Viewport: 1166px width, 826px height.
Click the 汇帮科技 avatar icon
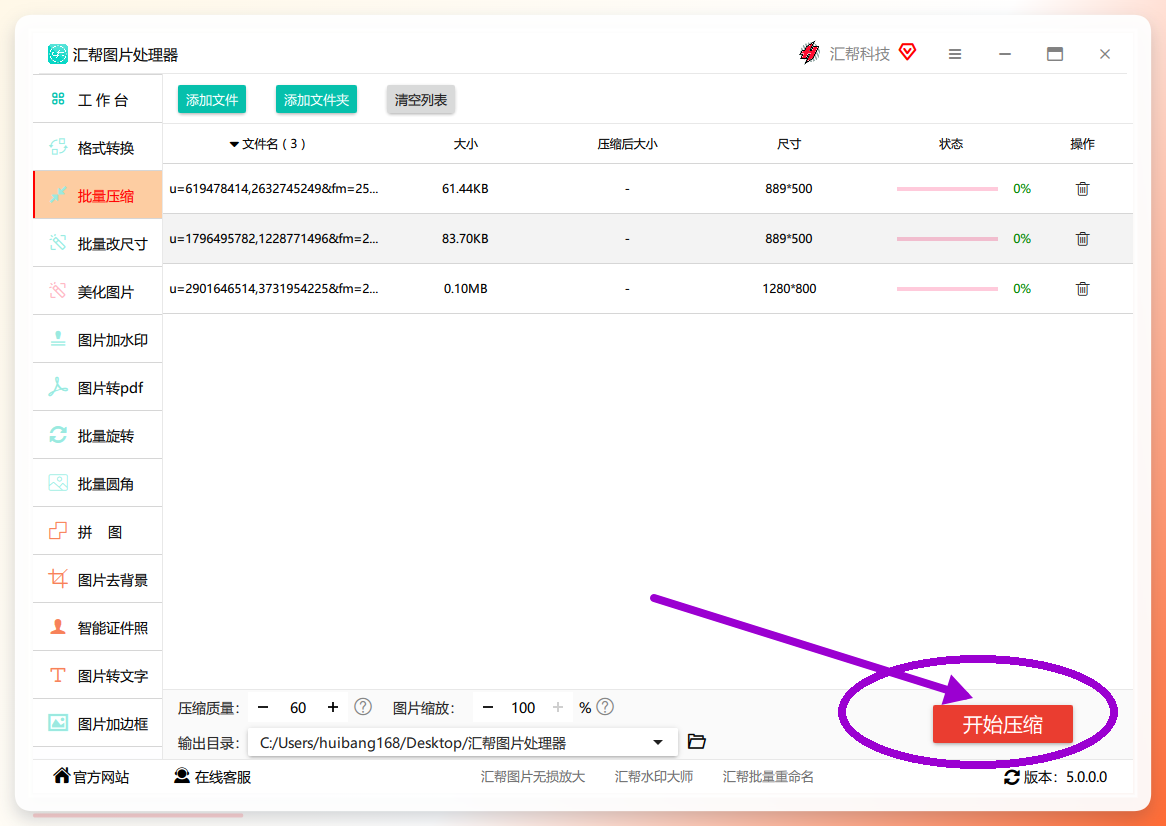(809, 53)
